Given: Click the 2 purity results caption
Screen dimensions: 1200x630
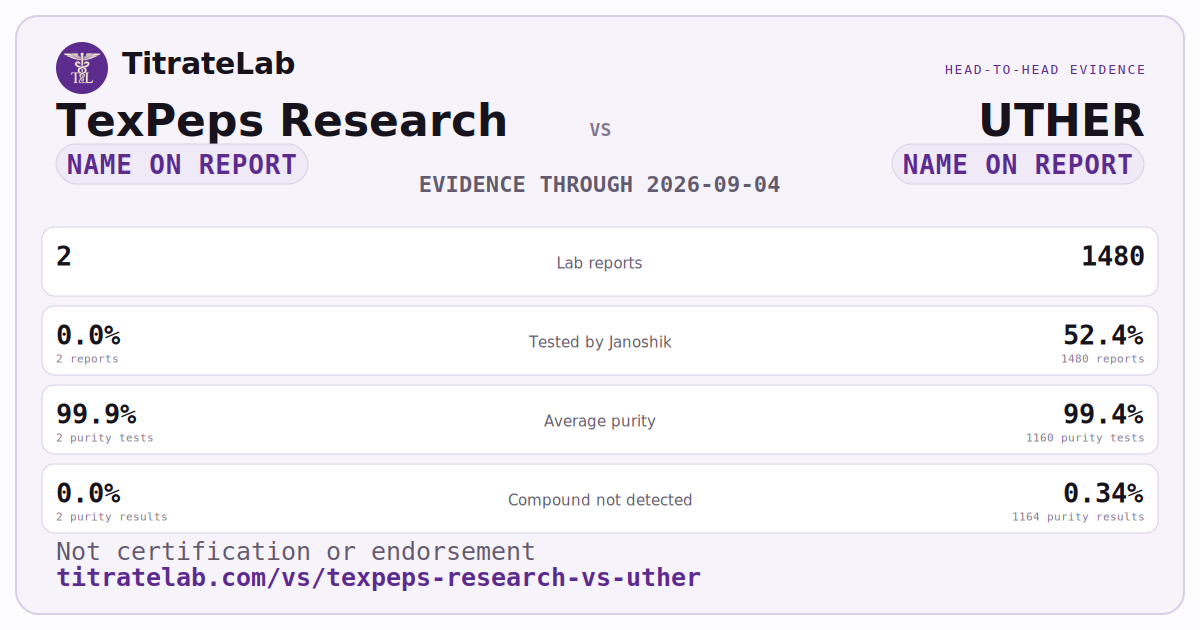Looking at the screenshot, I should [112, 517].
